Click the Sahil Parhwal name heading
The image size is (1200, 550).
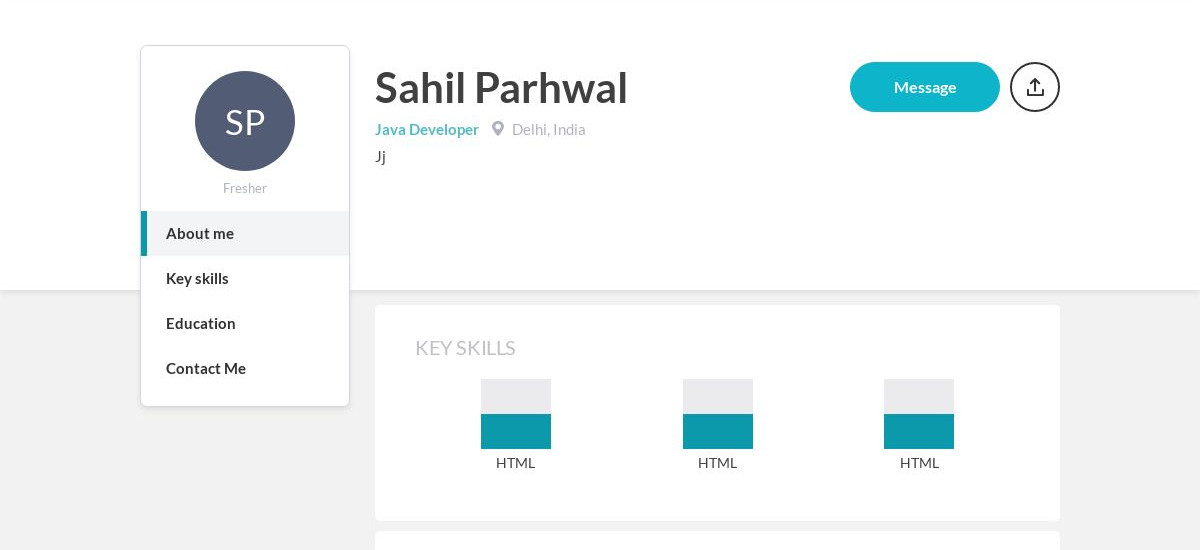click(501, 88)
